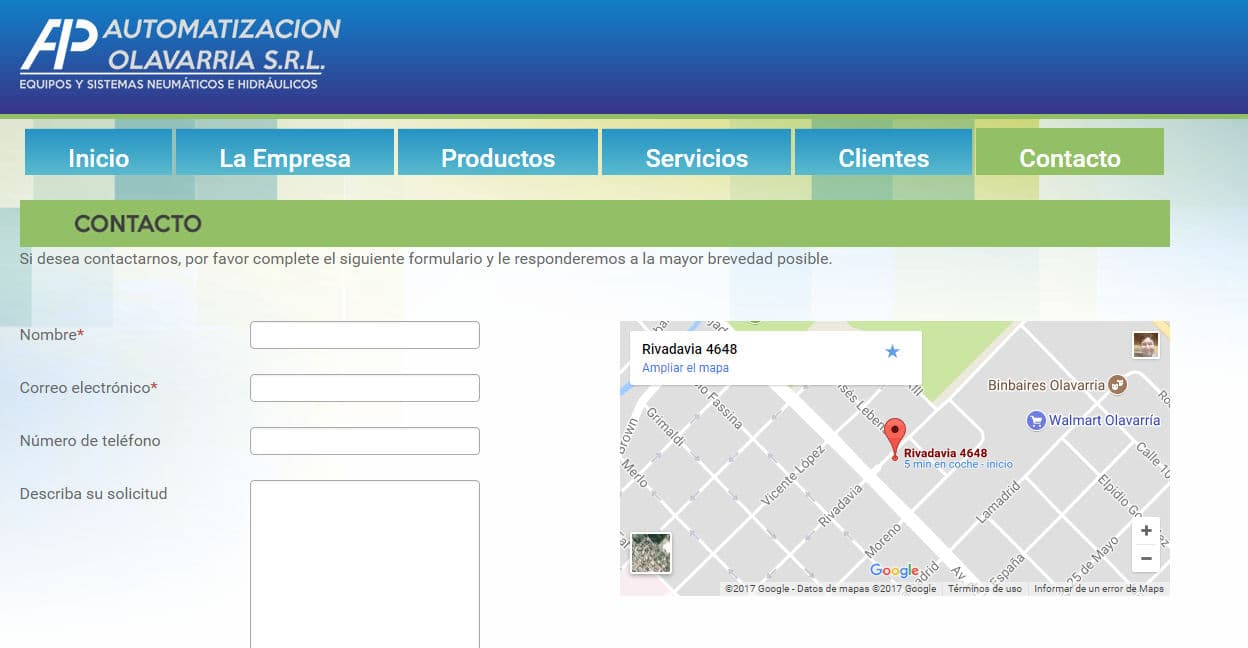Open 'Términos de uso' map link
Viewport: 1248px width, 648px height.
(985, 589)
